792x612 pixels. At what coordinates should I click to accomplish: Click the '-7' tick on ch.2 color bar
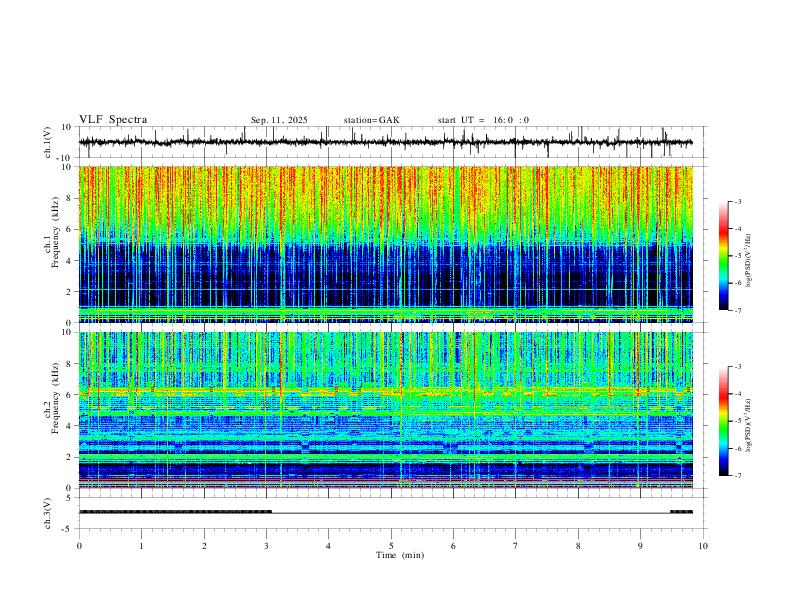[x=738, y=476]
